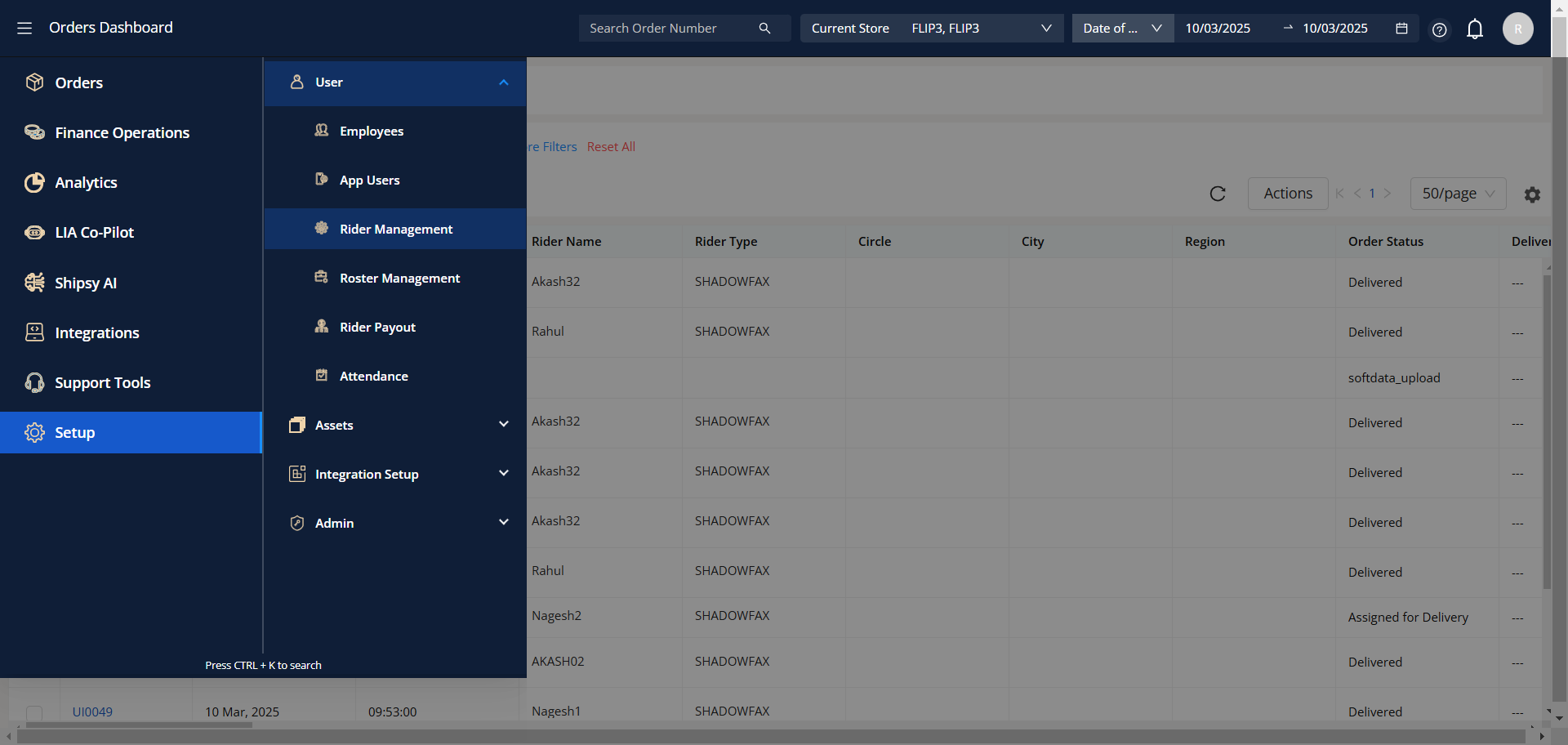Click the LIA Co-Pilot icon

point(34,232)
